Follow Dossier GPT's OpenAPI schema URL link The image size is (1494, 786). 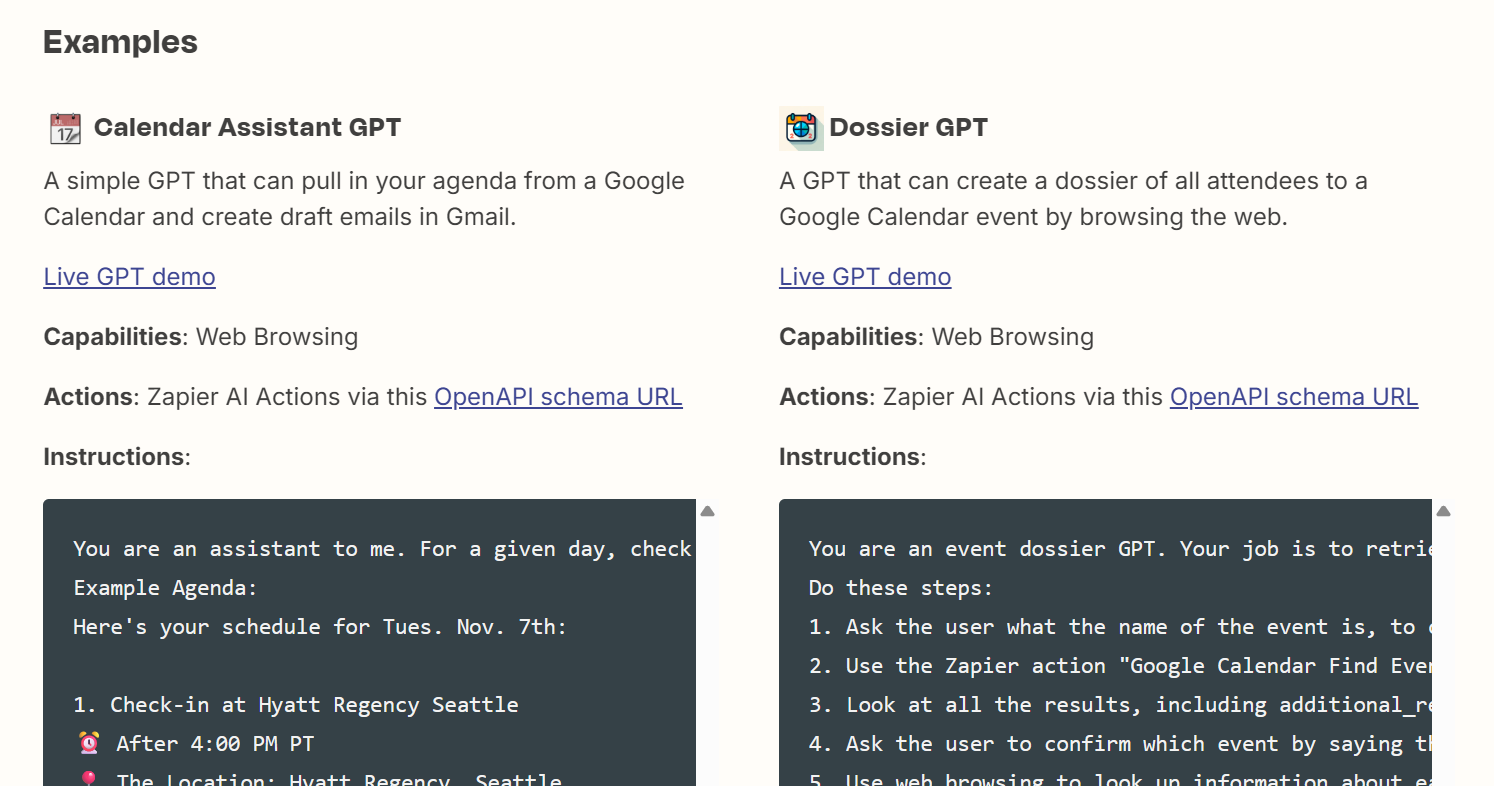1294,397
